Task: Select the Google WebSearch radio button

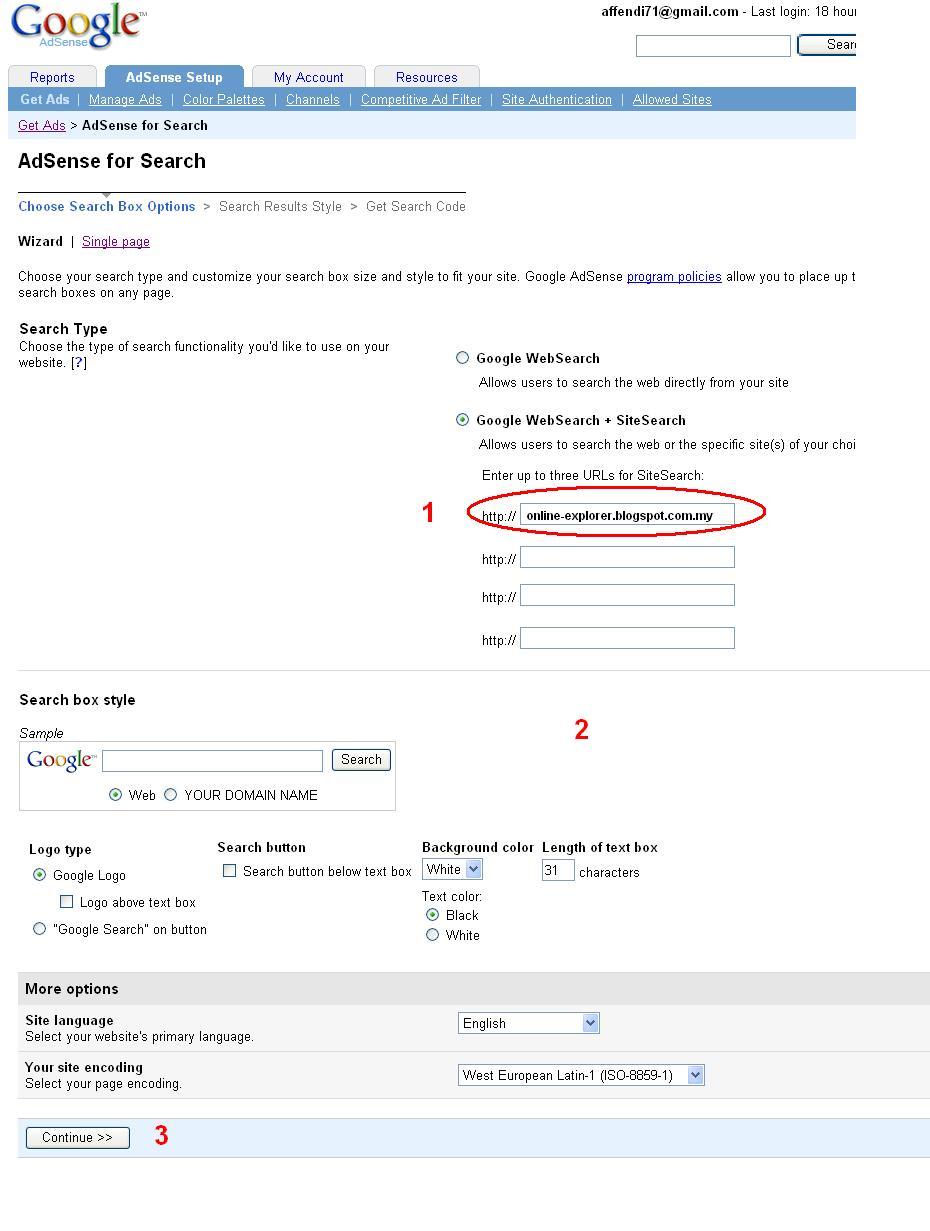Action: (x=462, y=358)
